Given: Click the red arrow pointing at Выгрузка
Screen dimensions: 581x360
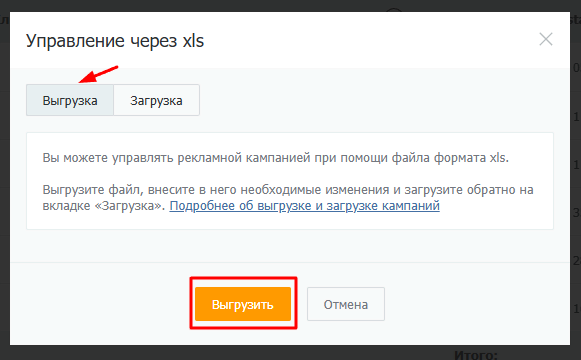Looking at the screenshot, I should click(98, 74).
